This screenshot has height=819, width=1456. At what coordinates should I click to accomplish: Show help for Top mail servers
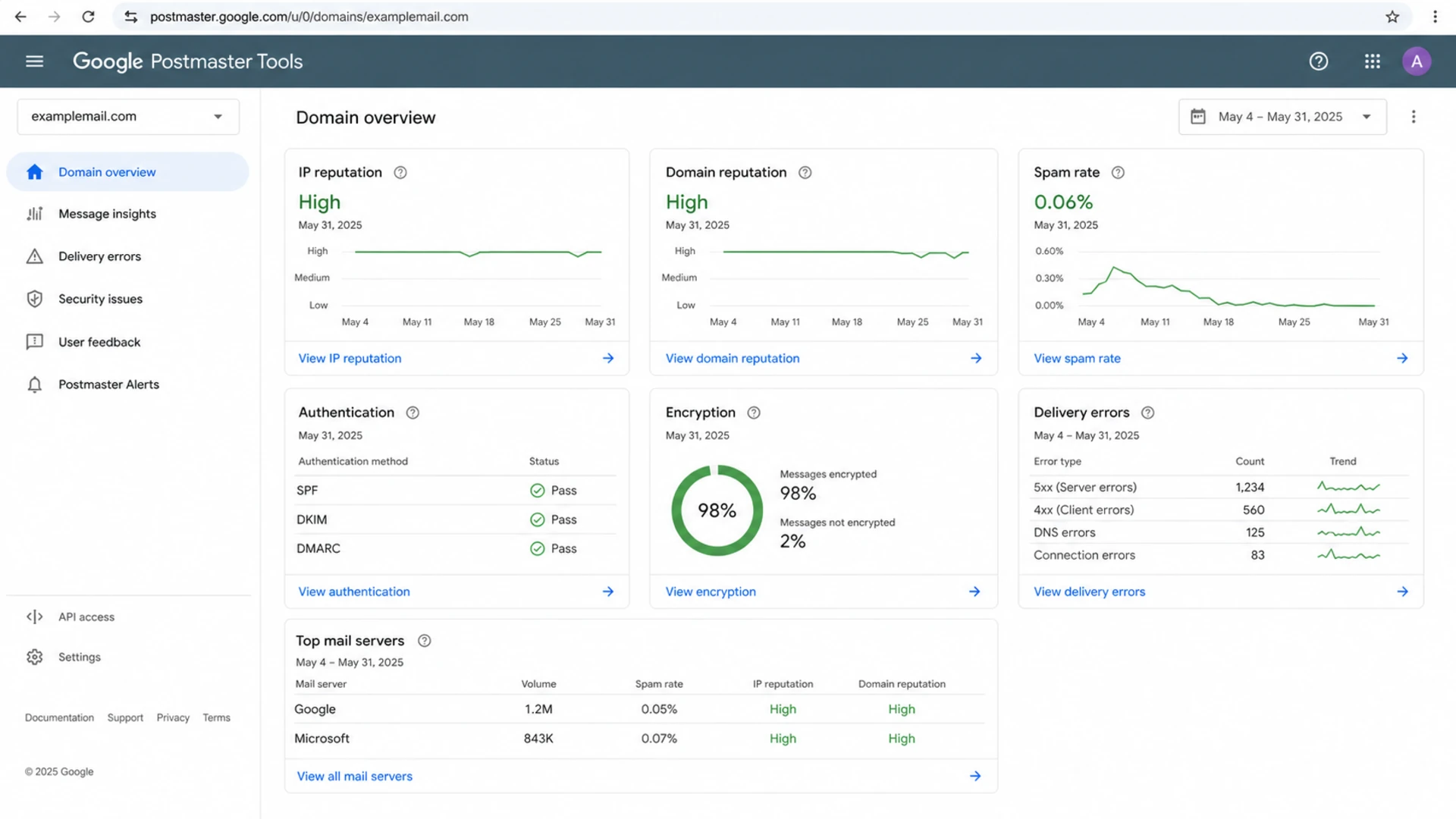click(x=425, y=641)
